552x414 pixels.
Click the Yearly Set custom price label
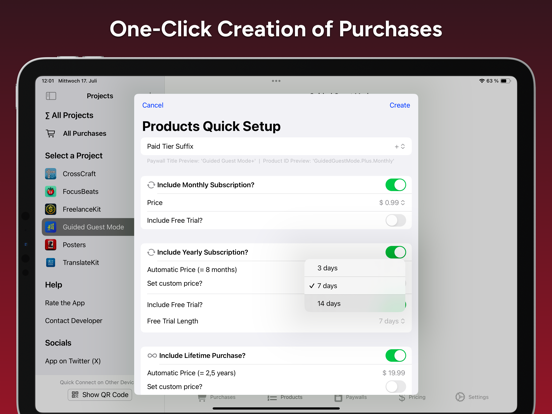tap(175, 283)
